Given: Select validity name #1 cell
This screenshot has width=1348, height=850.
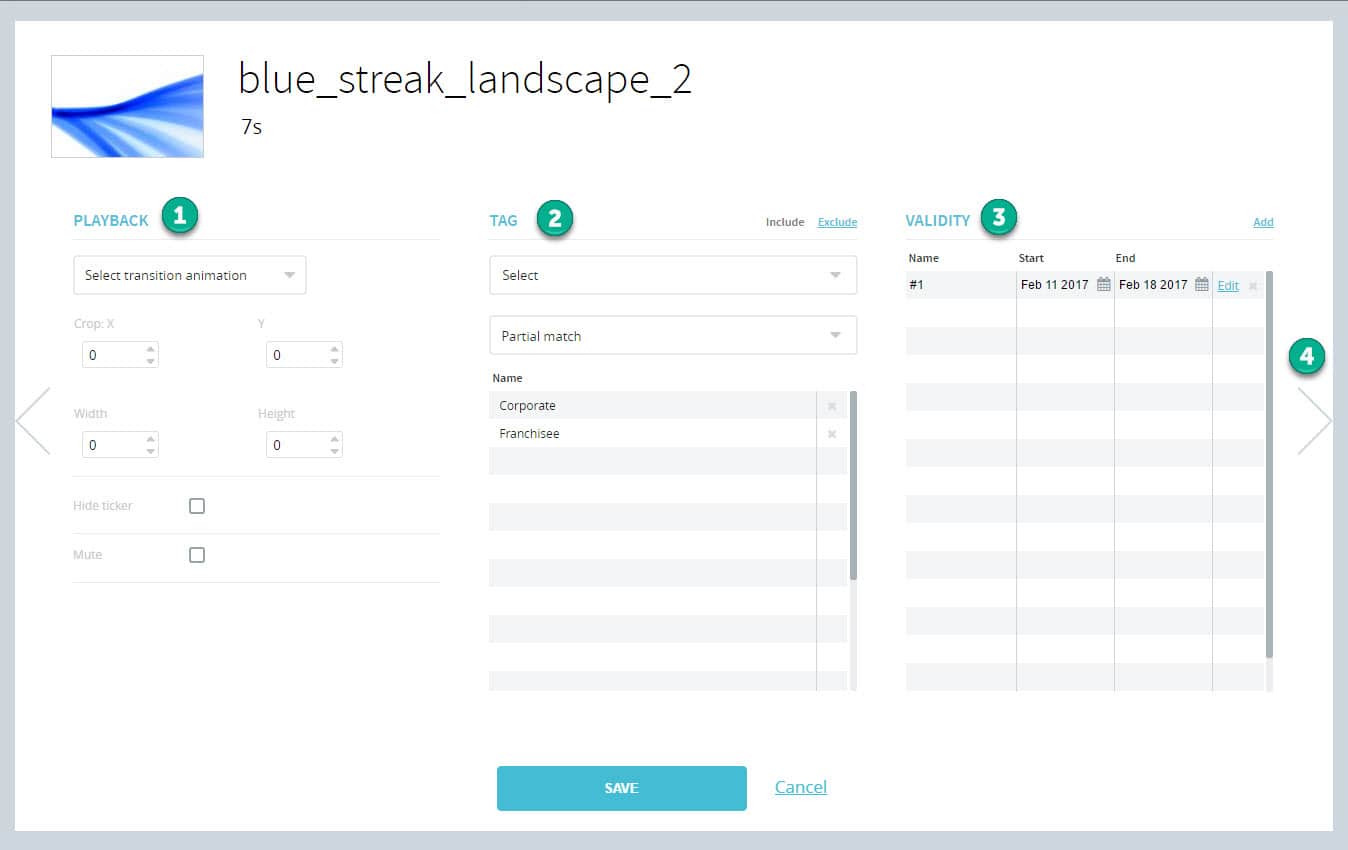Looking at the screenshot, I should pos(961,285).
